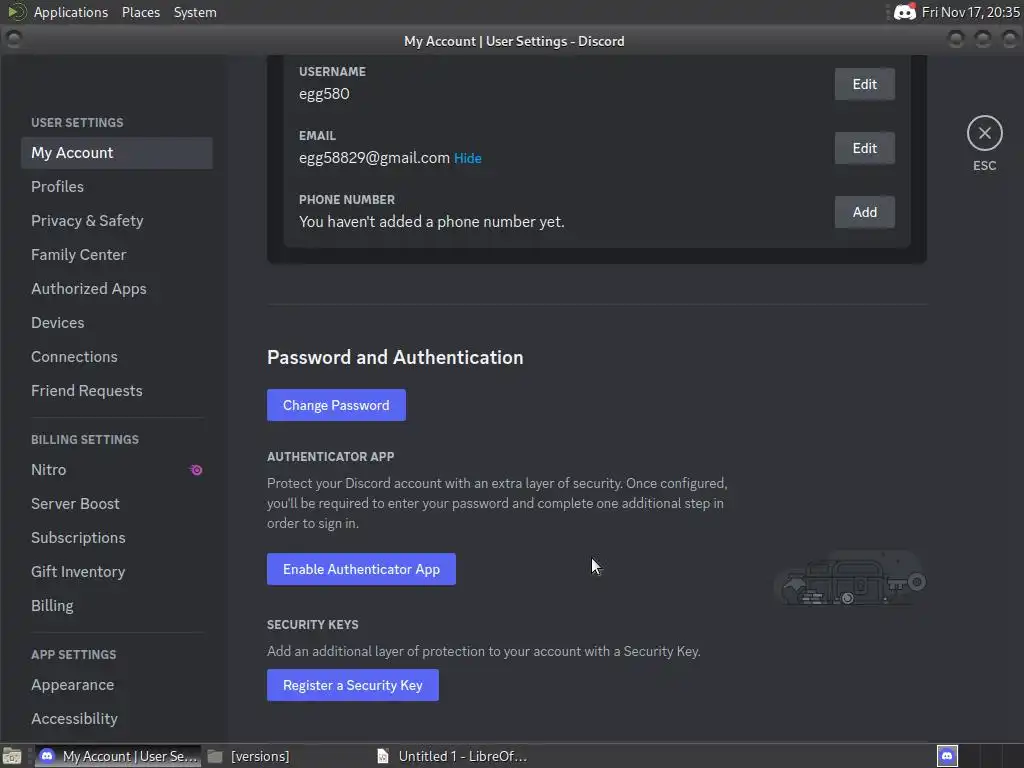Open Subscriptions settings

click(117, 537)
